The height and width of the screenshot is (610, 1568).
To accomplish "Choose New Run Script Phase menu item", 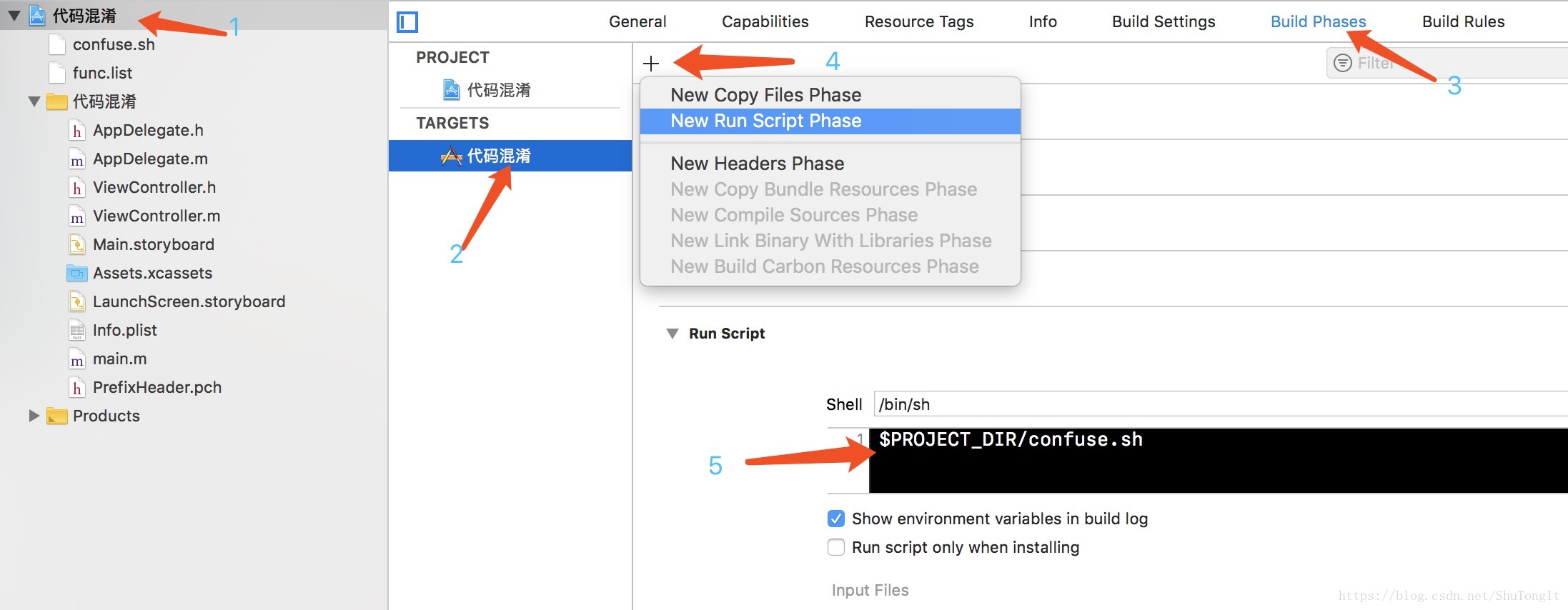I will [830, 121].
